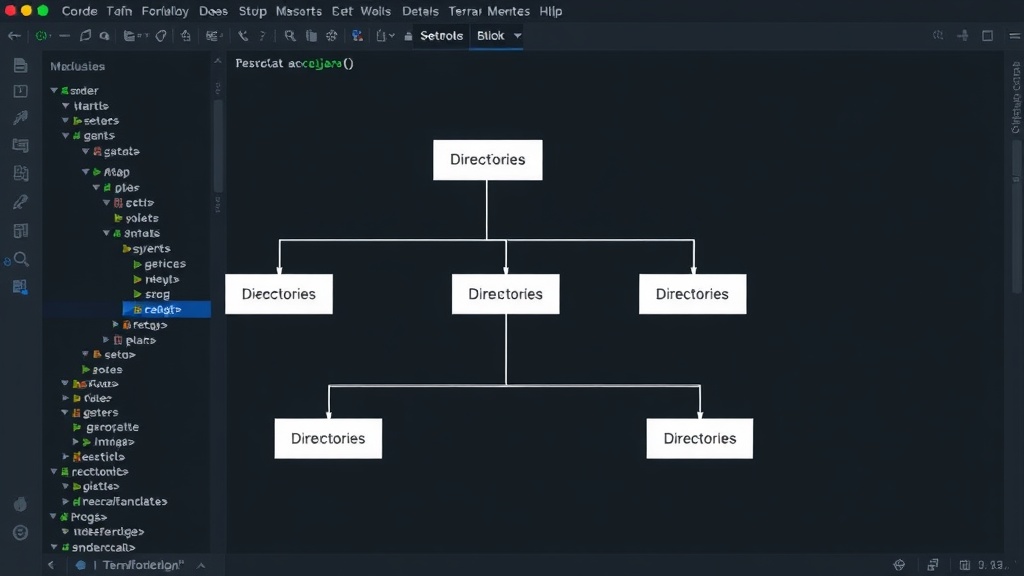The image size is (1024, 576).
Task: Click the up chevron beside Temforterign
Action: tap(201, 566)
